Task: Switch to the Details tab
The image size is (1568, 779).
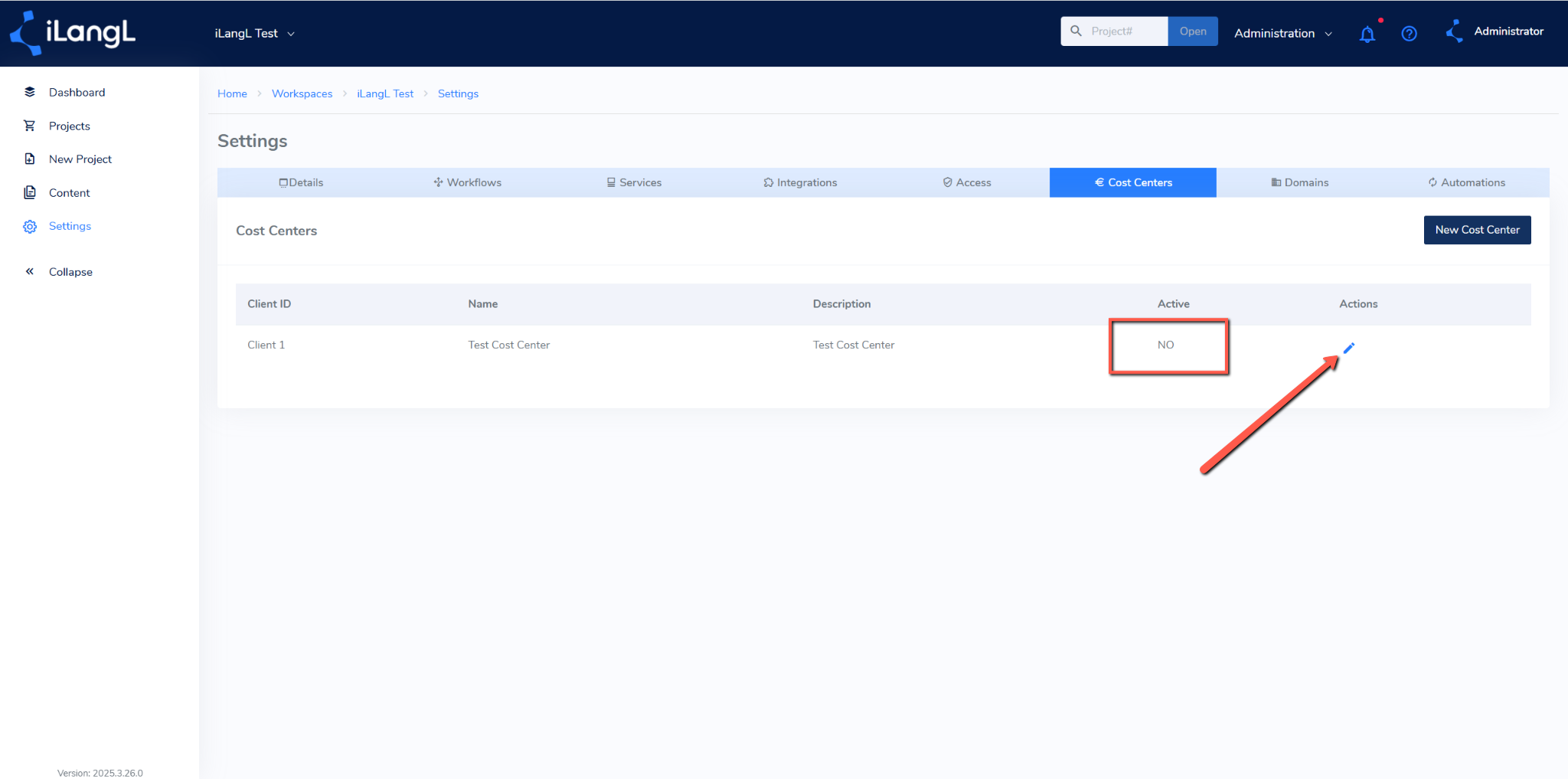Action: coord(301,182)
